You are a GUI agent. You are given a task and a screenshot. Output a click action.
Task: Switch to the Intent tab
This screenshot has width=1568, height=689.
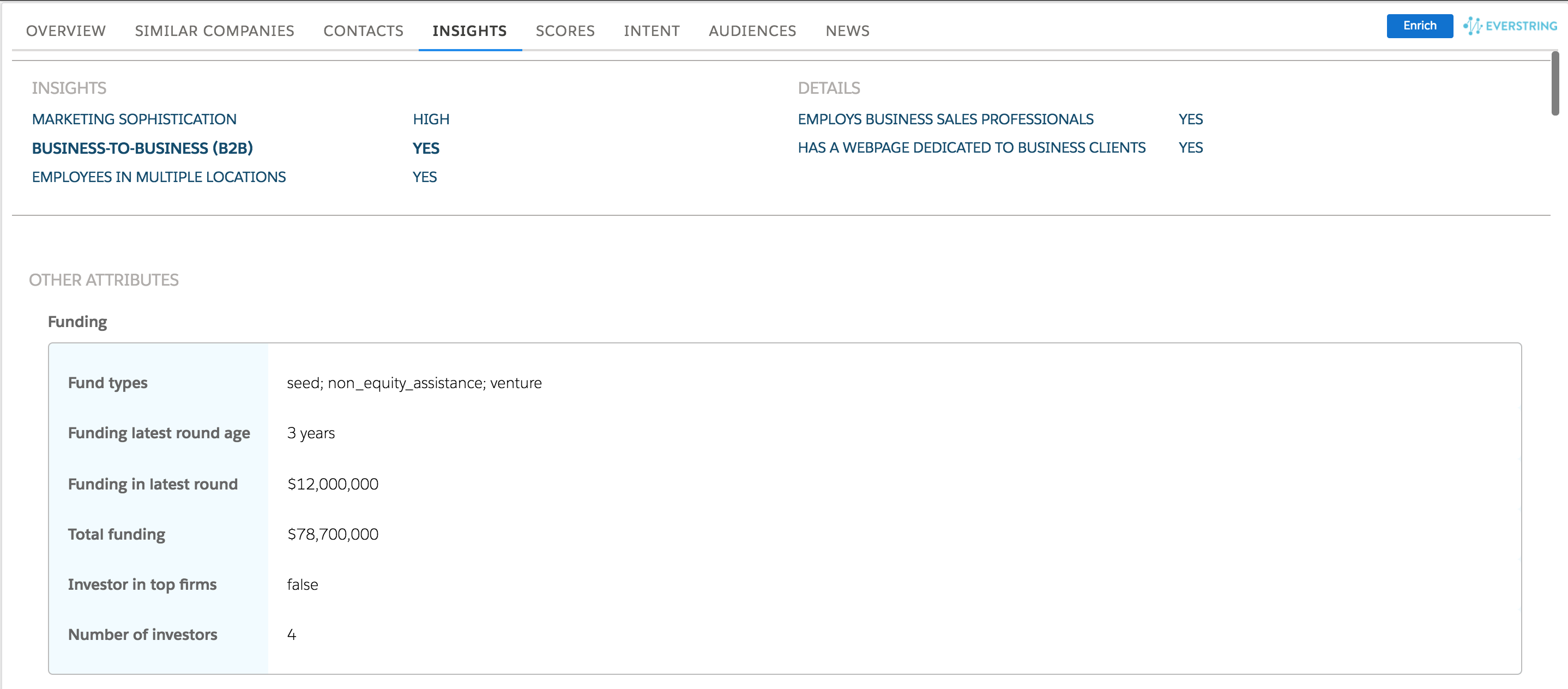(x=652, y=31)
